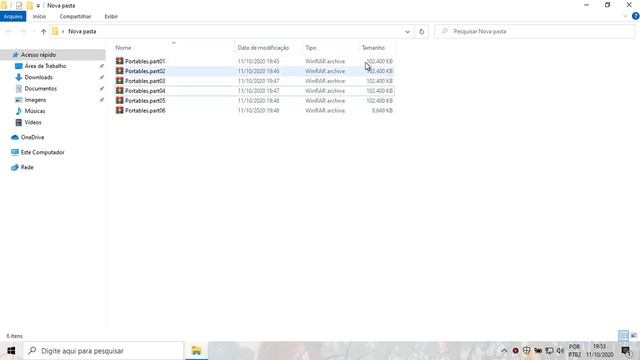Click the 19:45 modification date of Portables.part01
The height and width of the screenshot is (360, 640).
pos(258,61)
